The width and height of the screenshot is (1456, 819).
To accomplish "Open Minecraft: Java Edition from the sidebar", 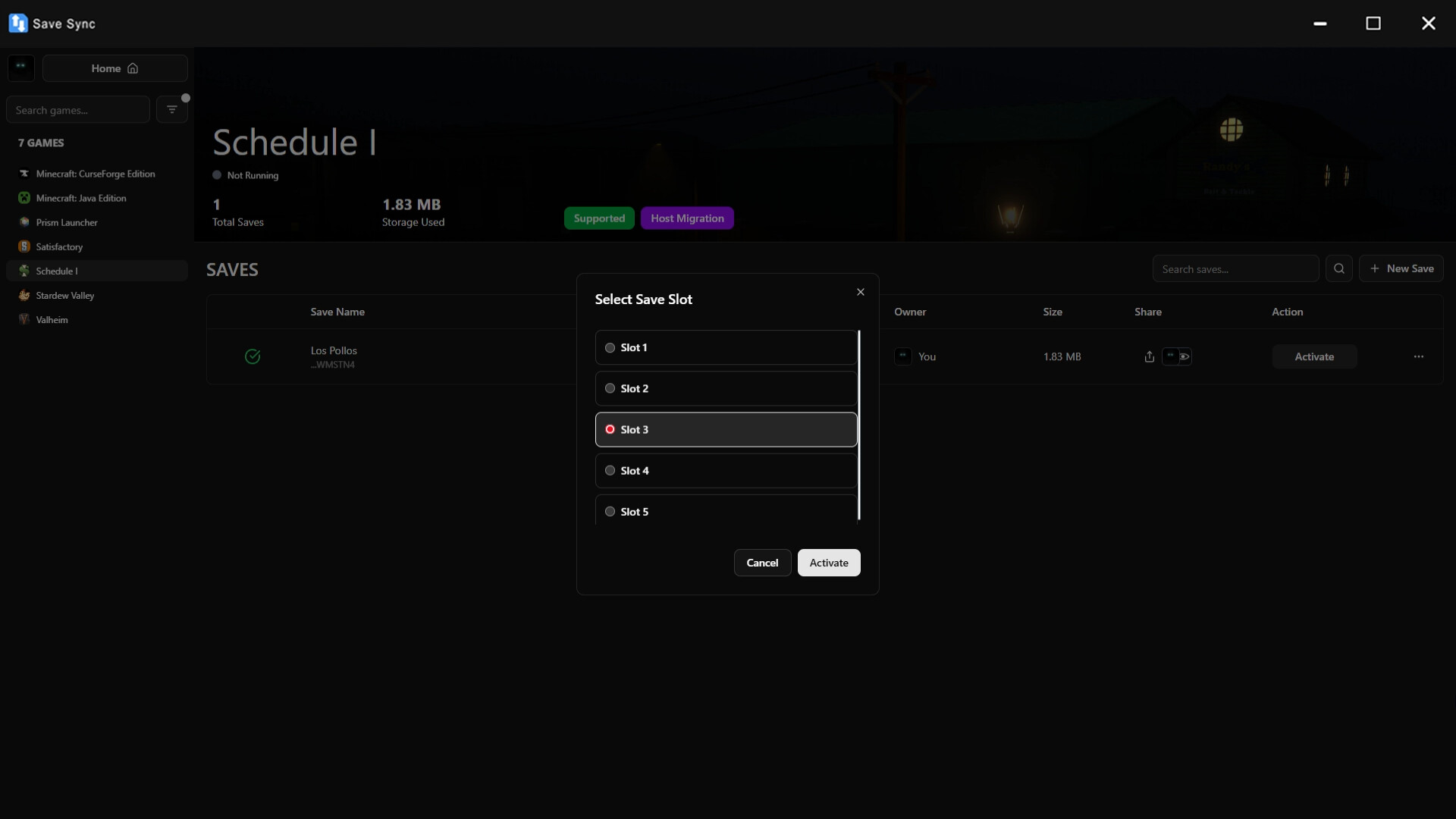I will (x=82, y=198).
